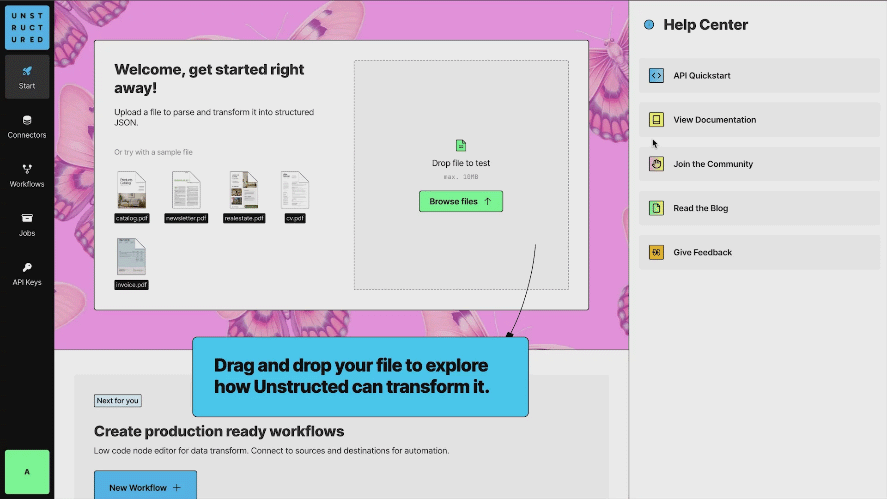Open the Jobs inbox icon

pos(27,218)
